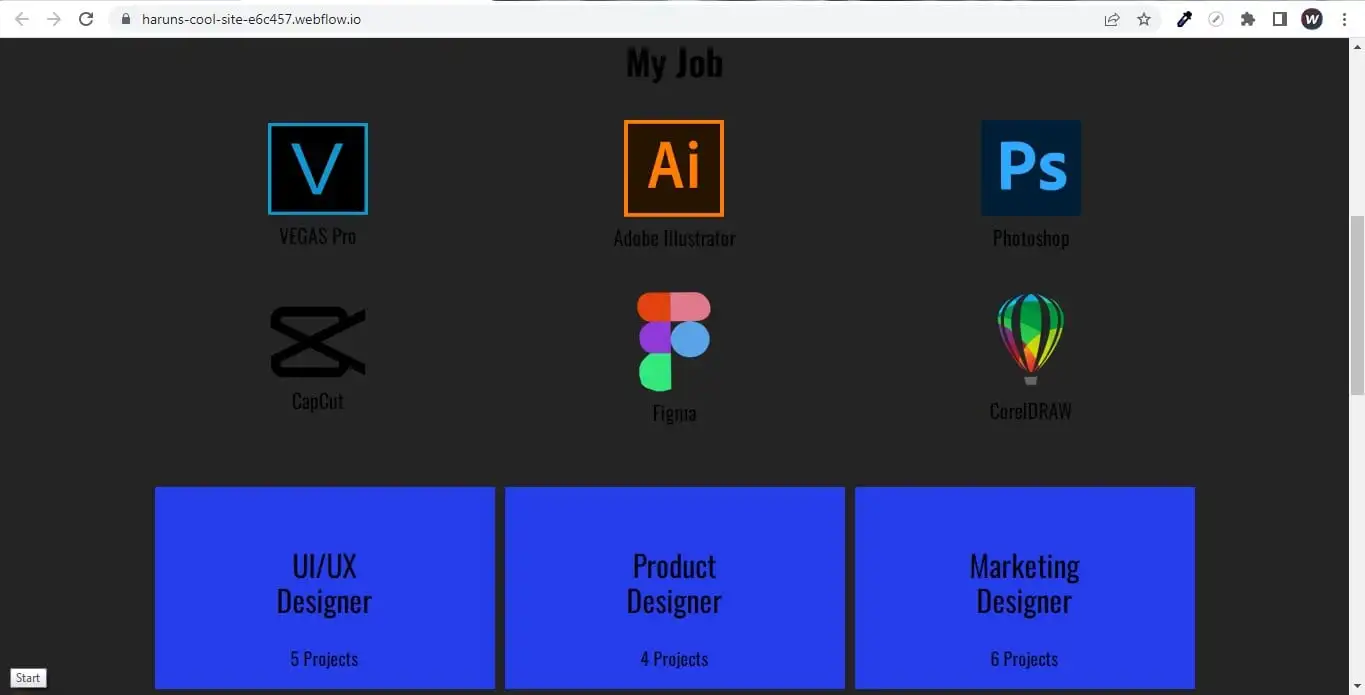Click the page vertical scrollbar thumb
This screenshot has width=1365, height=695.
[x=1357, y=305]
